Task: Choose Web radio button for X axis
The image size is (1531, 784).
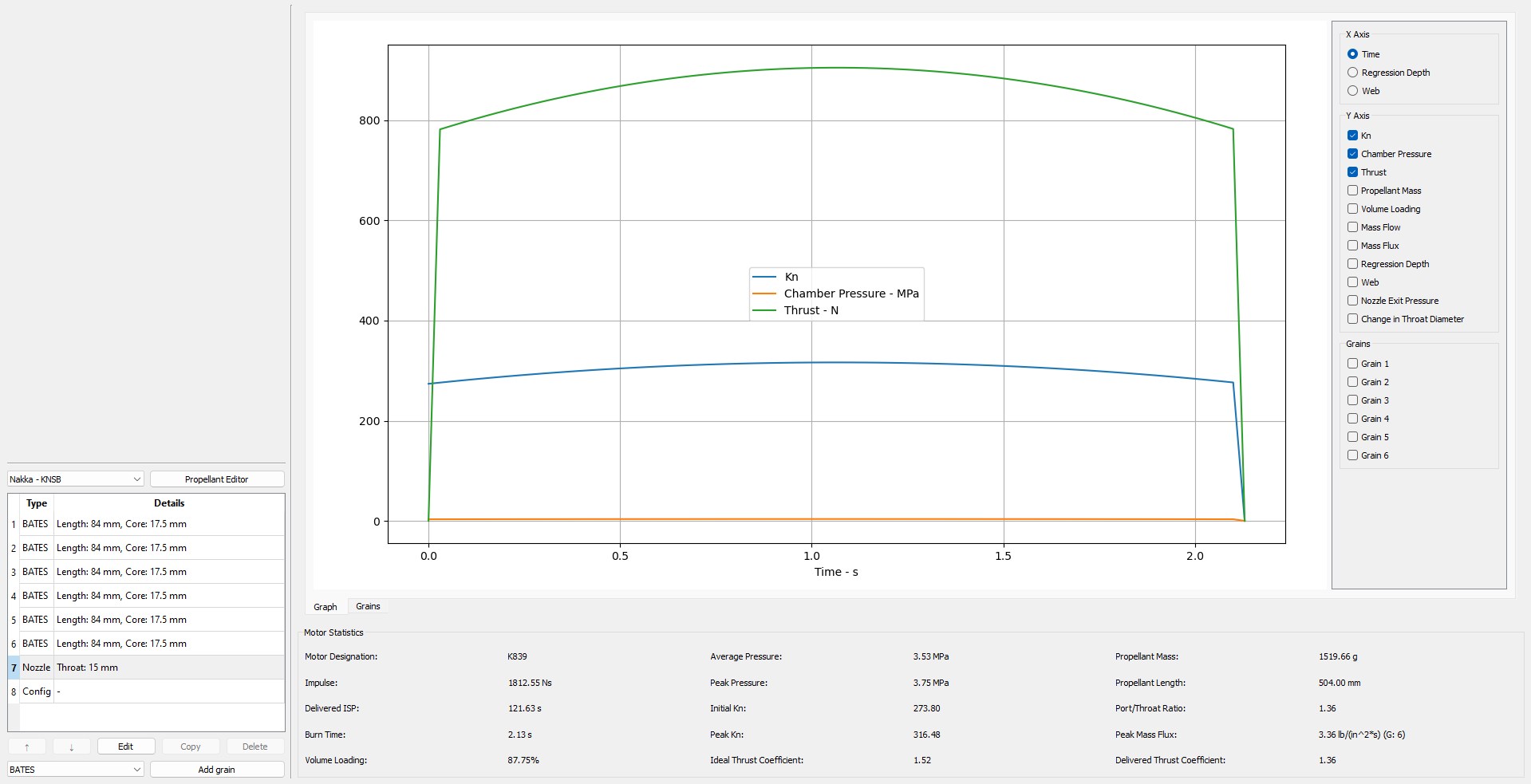Action: pos(1352,91)
